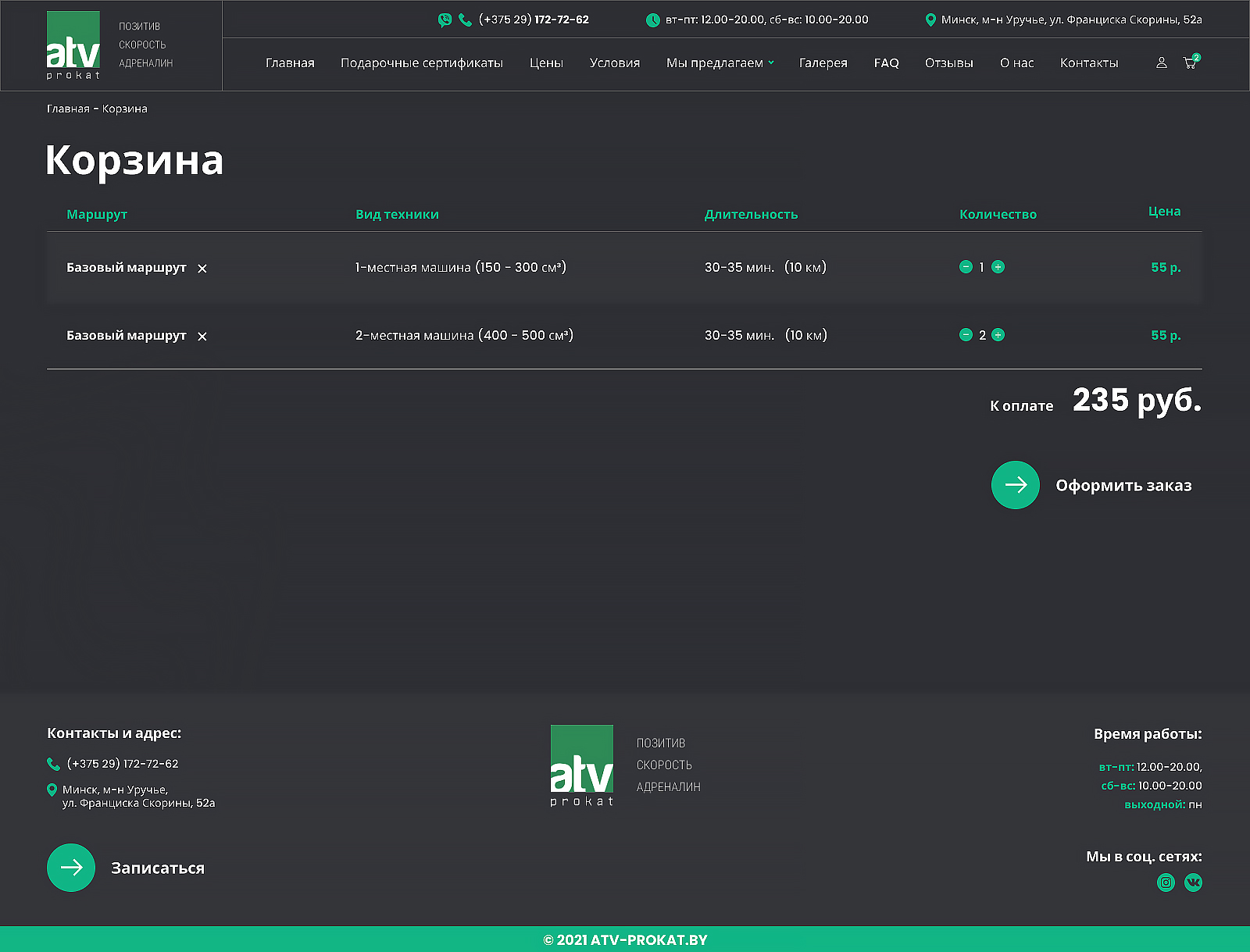Increase quantity of 1-местная машина
1250x952 pixels.
[x=998, y=267]
